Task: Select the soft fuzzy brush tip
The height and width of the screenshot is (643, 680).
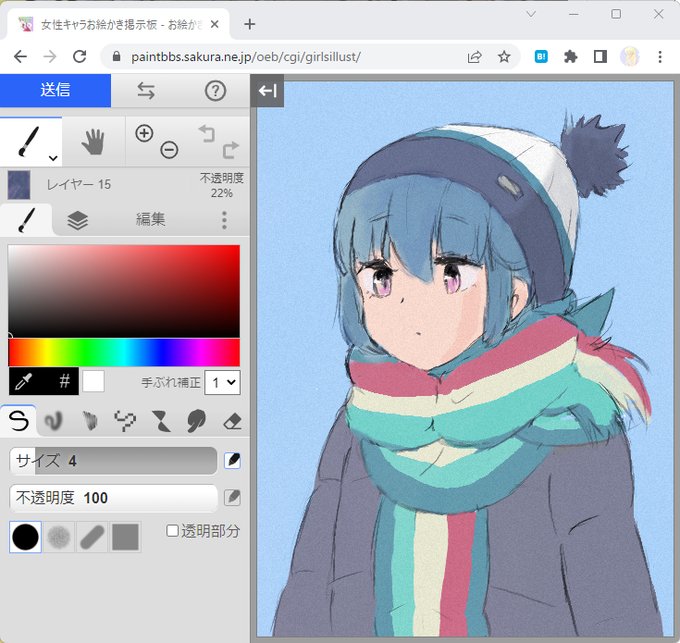Action: [x=59, y=537]
